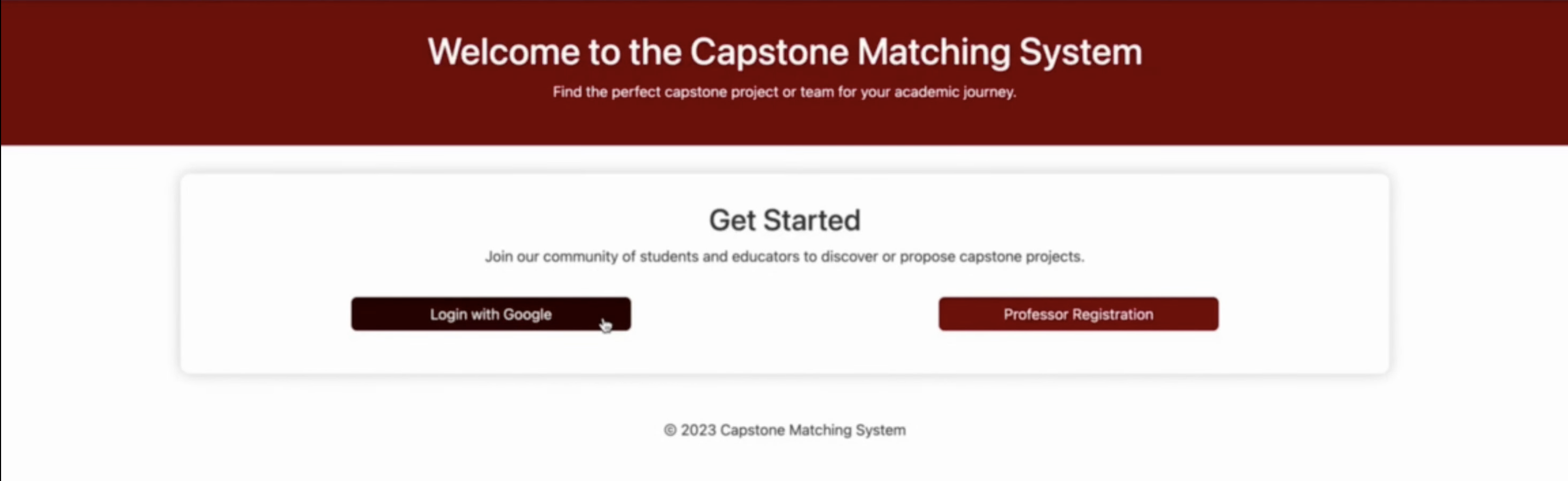Click '2023' in the footer copyright line
Screen dimensions: 1568x481
point(698,430)
